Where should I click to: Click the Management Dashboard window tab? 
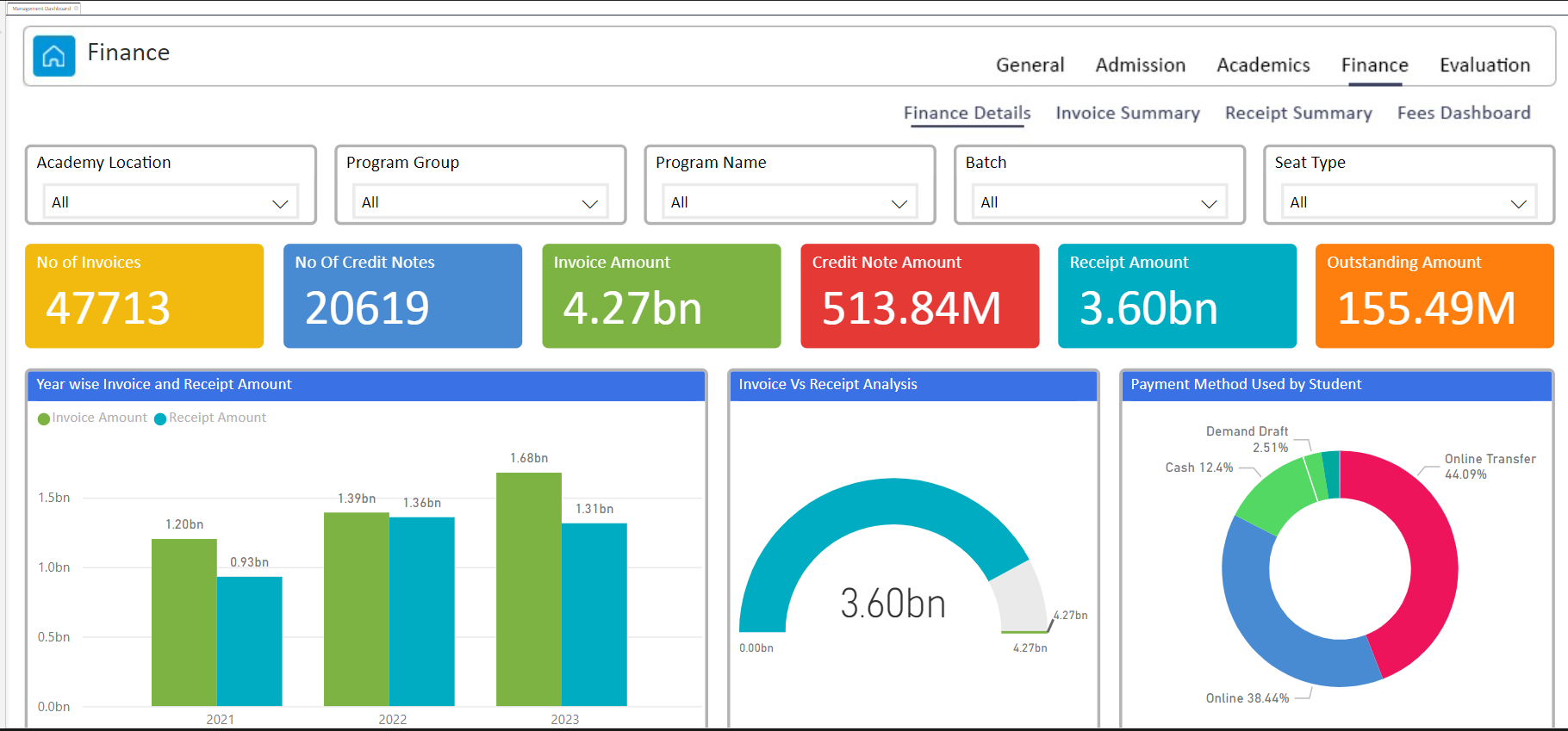tap(43, 8)
